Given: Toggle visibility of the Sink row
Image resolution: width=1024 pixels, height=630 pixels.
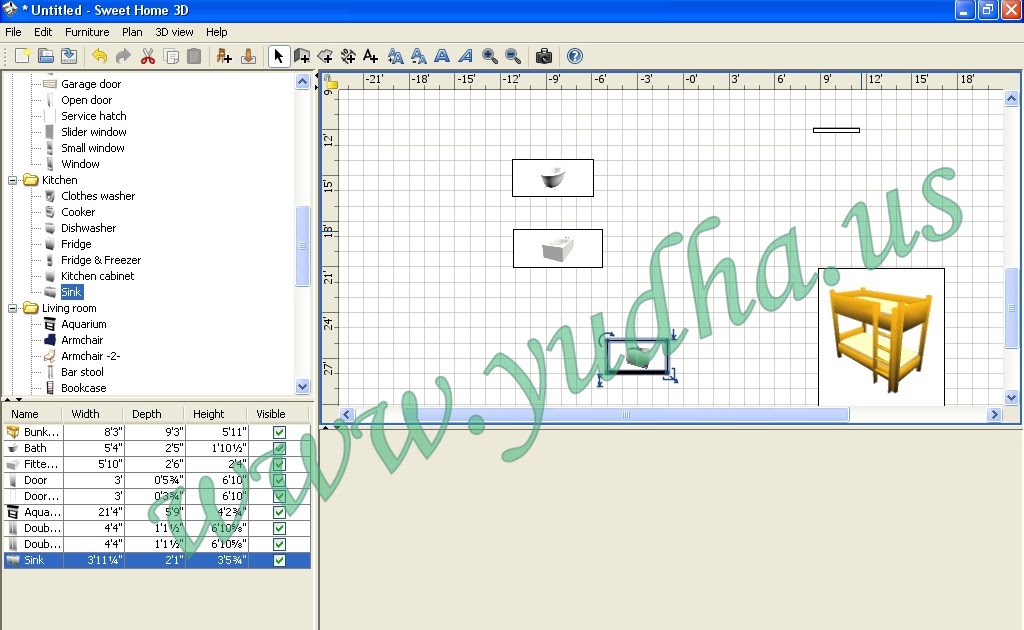Looking at the screenshot, I should tap(280, 560).
